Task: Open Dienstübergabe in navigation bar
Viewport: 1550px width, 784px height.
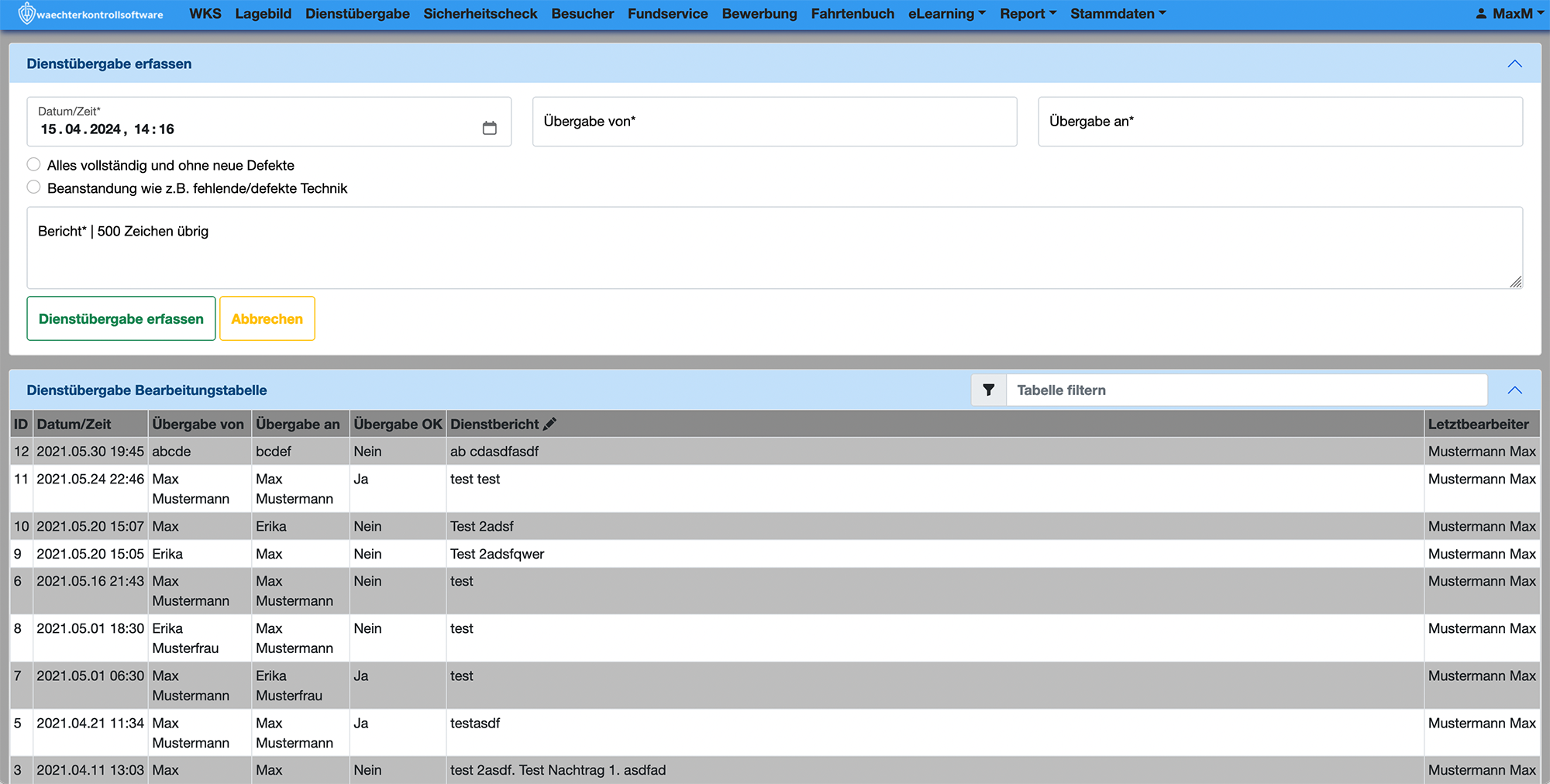Action: pyautogui.click(x=357, y=13)
